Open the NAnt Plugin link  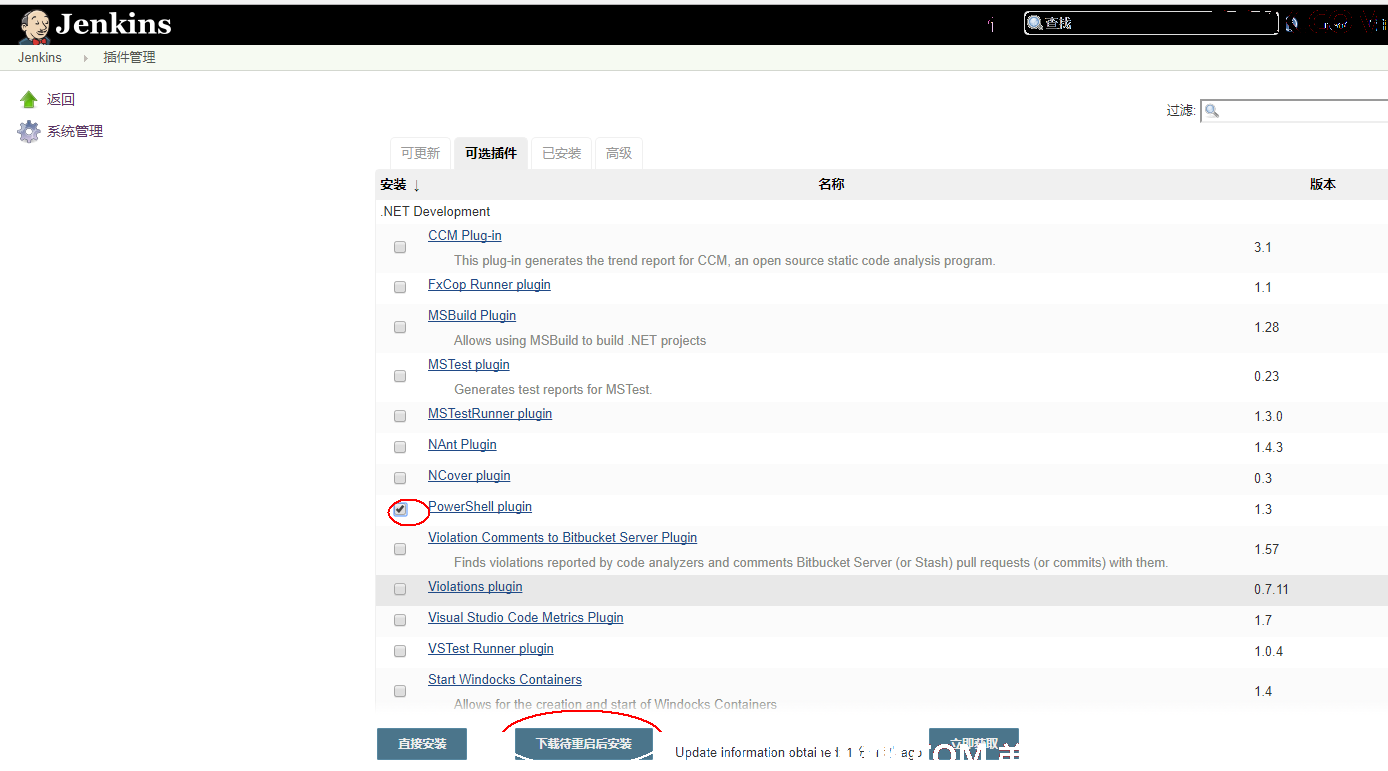coord(462,445)
